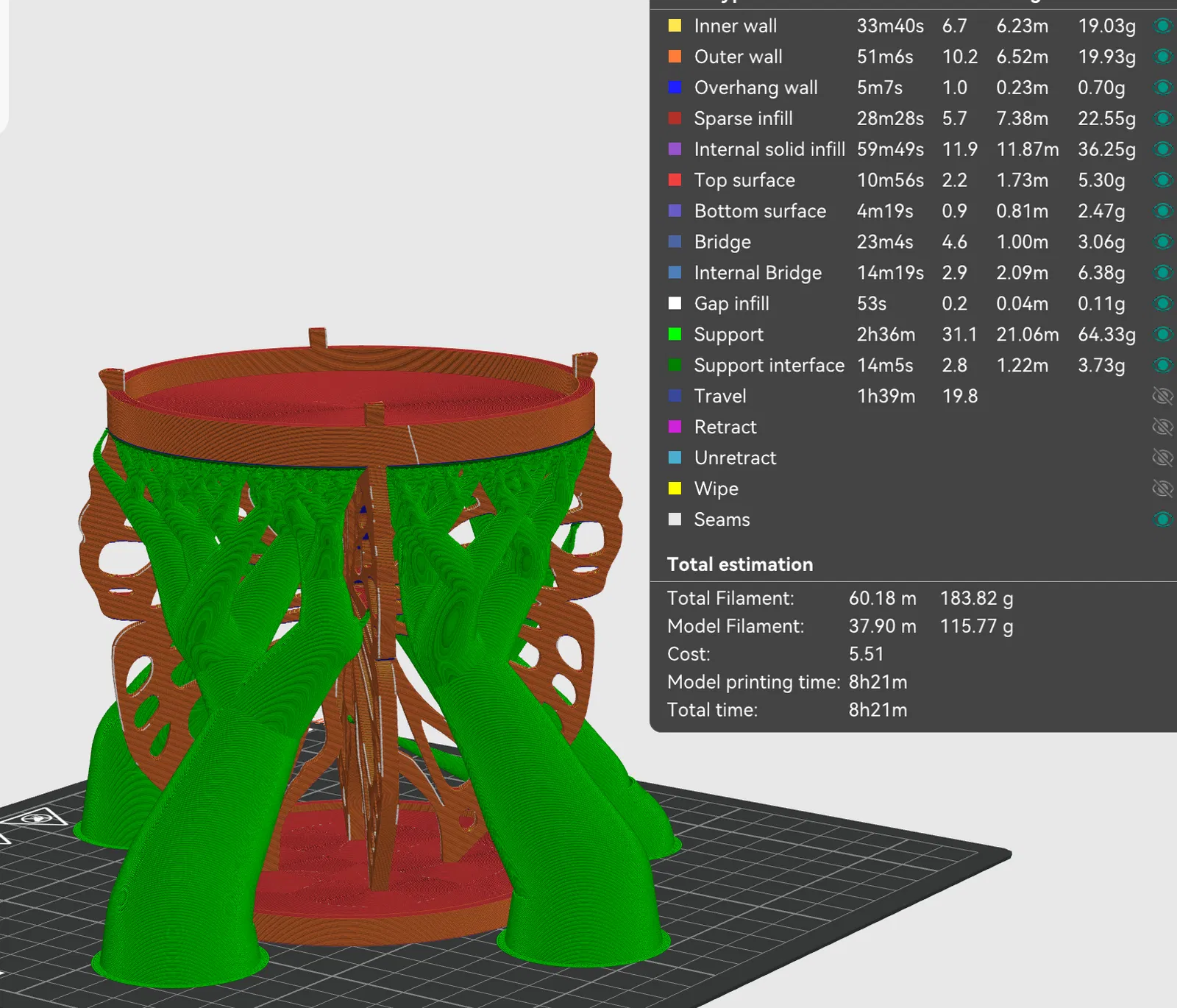Click the blue Overhang wall color swatch

[x=675, y=88]
